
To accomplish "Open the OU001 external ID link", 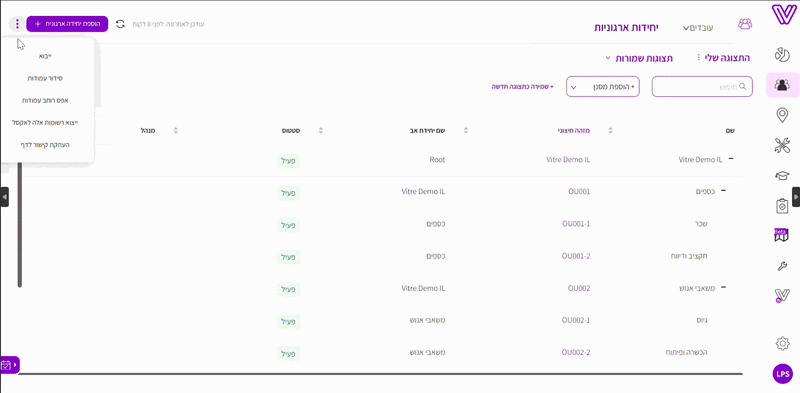I will pos(579,192).
